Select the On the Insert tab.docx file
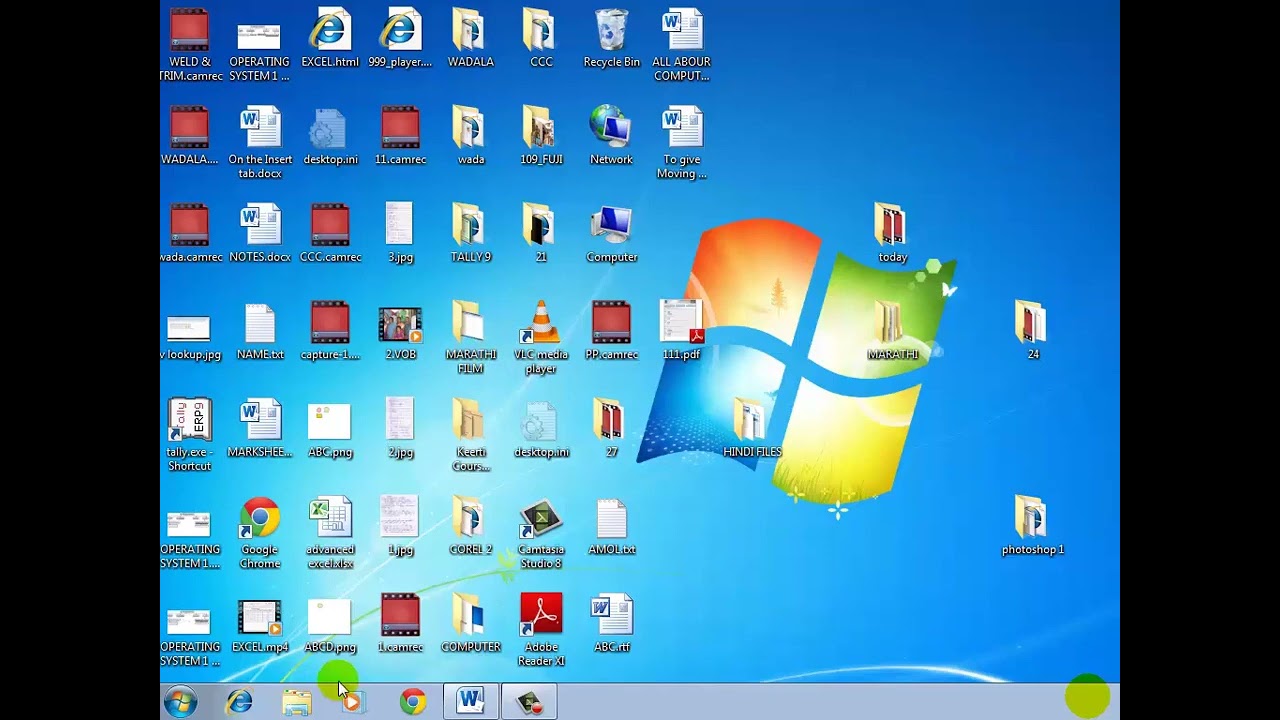Viewport: 1280px width, 720px height. click(260, 143)
